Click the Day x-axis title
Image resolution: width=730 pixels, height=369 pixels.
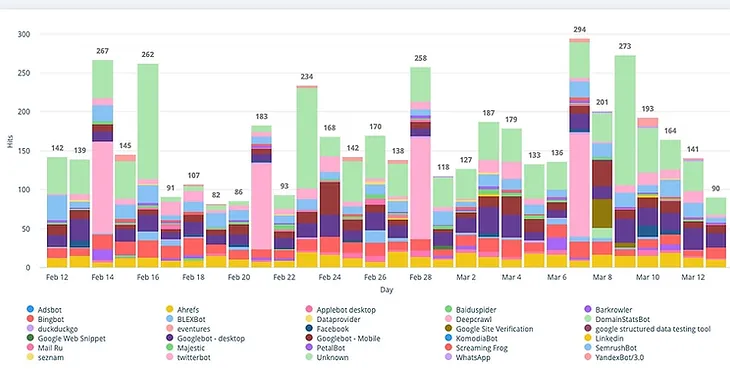[x=386, y=290]
